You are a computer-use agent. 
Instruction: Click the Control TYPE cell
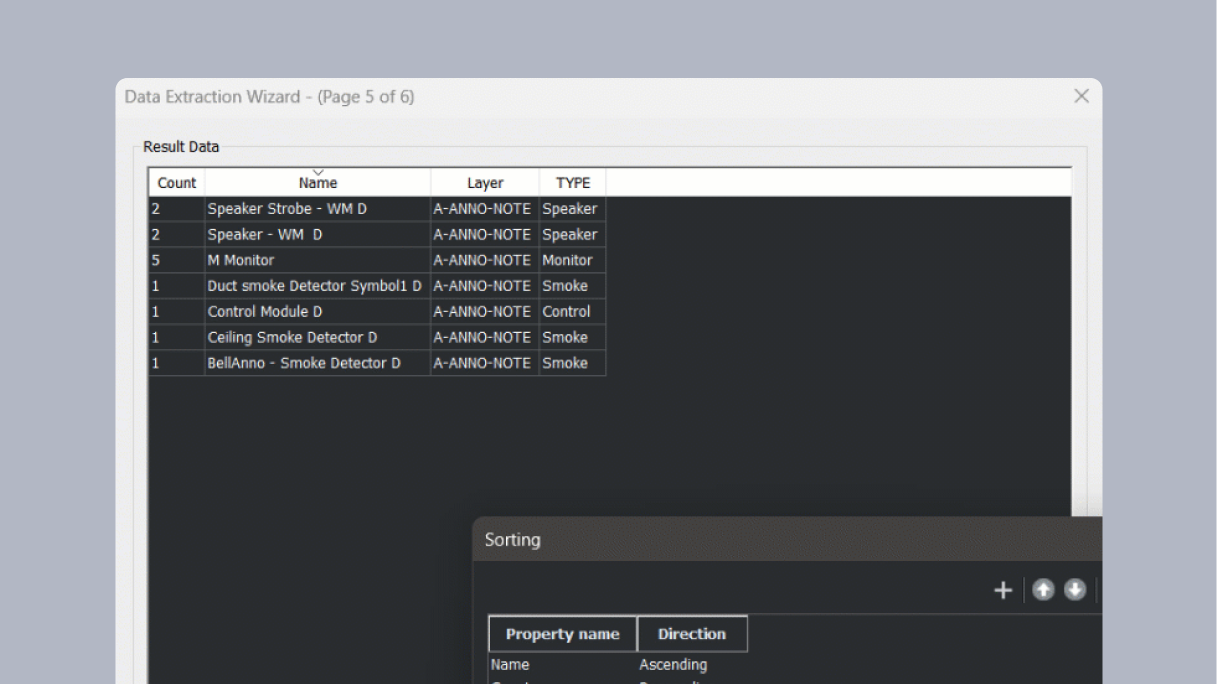tap(573, 312)
